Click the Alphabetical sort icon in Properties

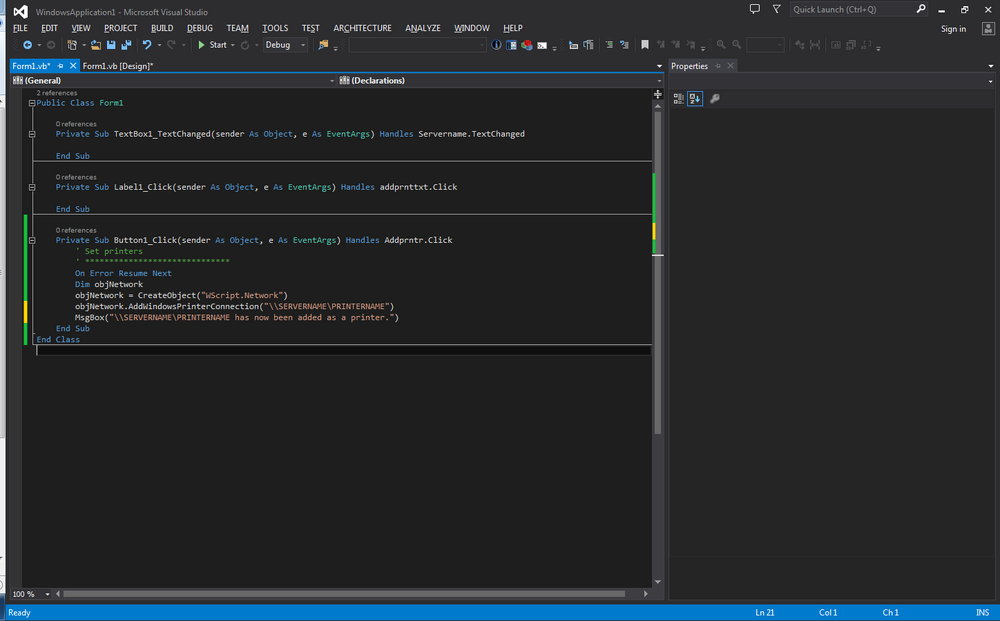pyautogui.click(x=695, y=99)
